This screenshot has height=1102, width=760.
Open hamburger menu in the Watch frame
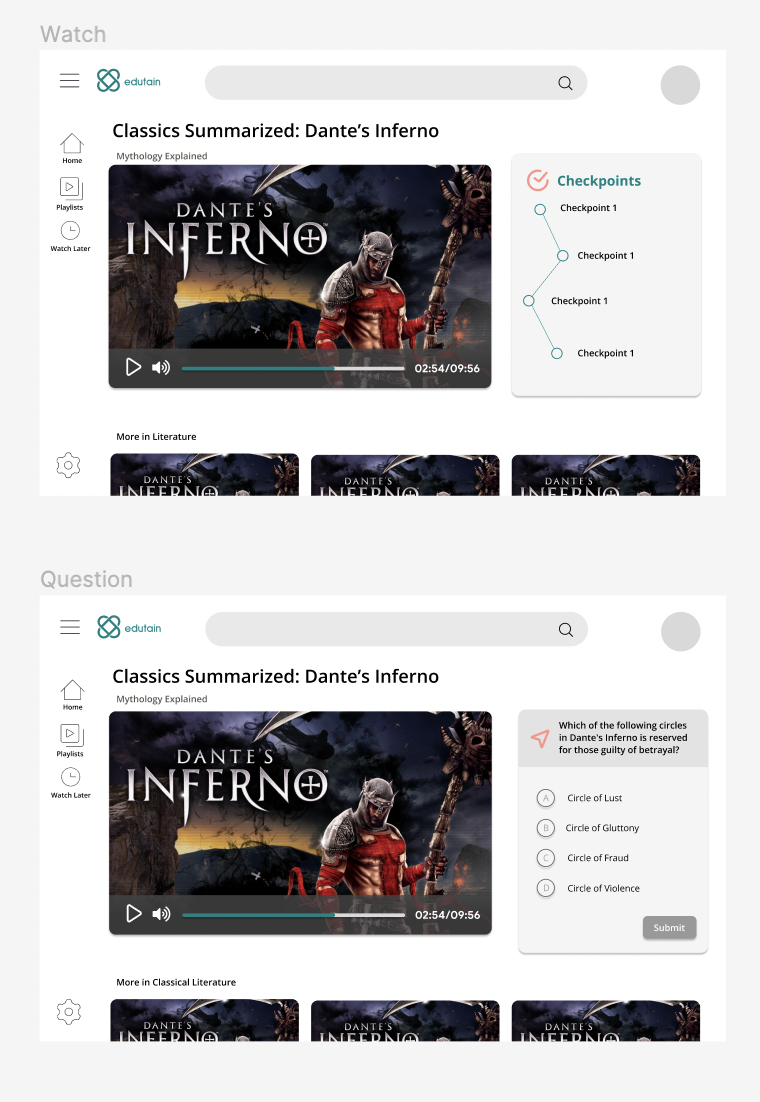(x=70, y=81)
